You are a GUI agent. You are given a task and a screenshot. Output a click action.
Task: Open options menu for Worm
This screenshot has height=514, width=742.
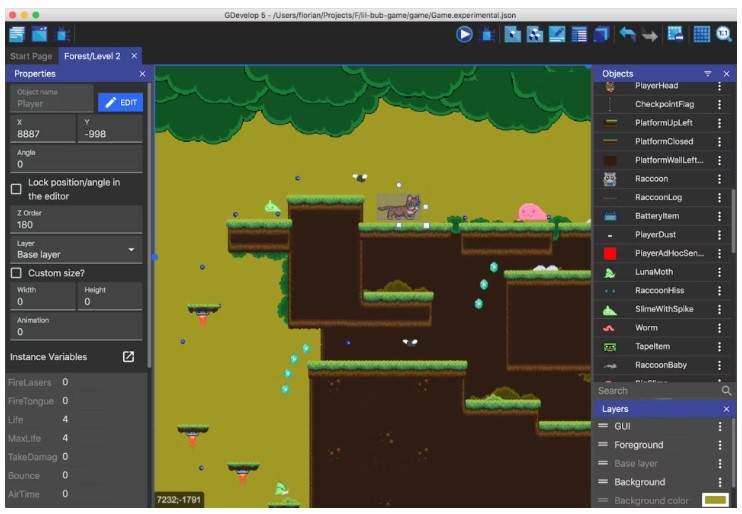coord(719,328)
